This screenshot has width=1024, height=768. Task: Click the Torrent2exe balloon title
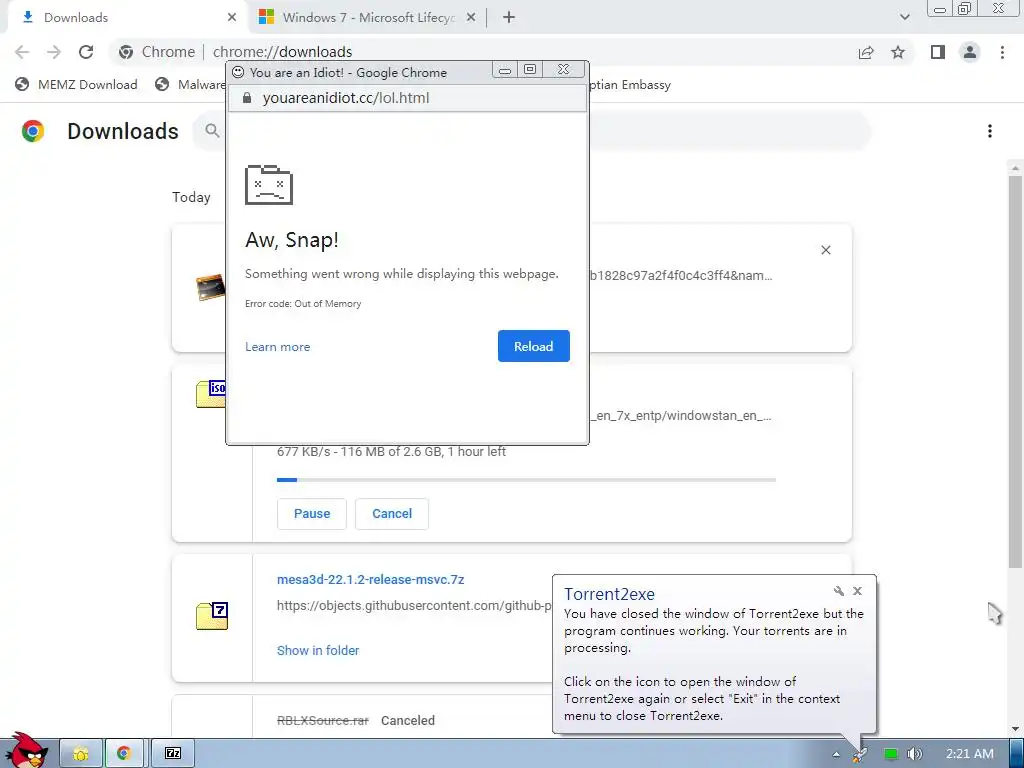[609, 594]
